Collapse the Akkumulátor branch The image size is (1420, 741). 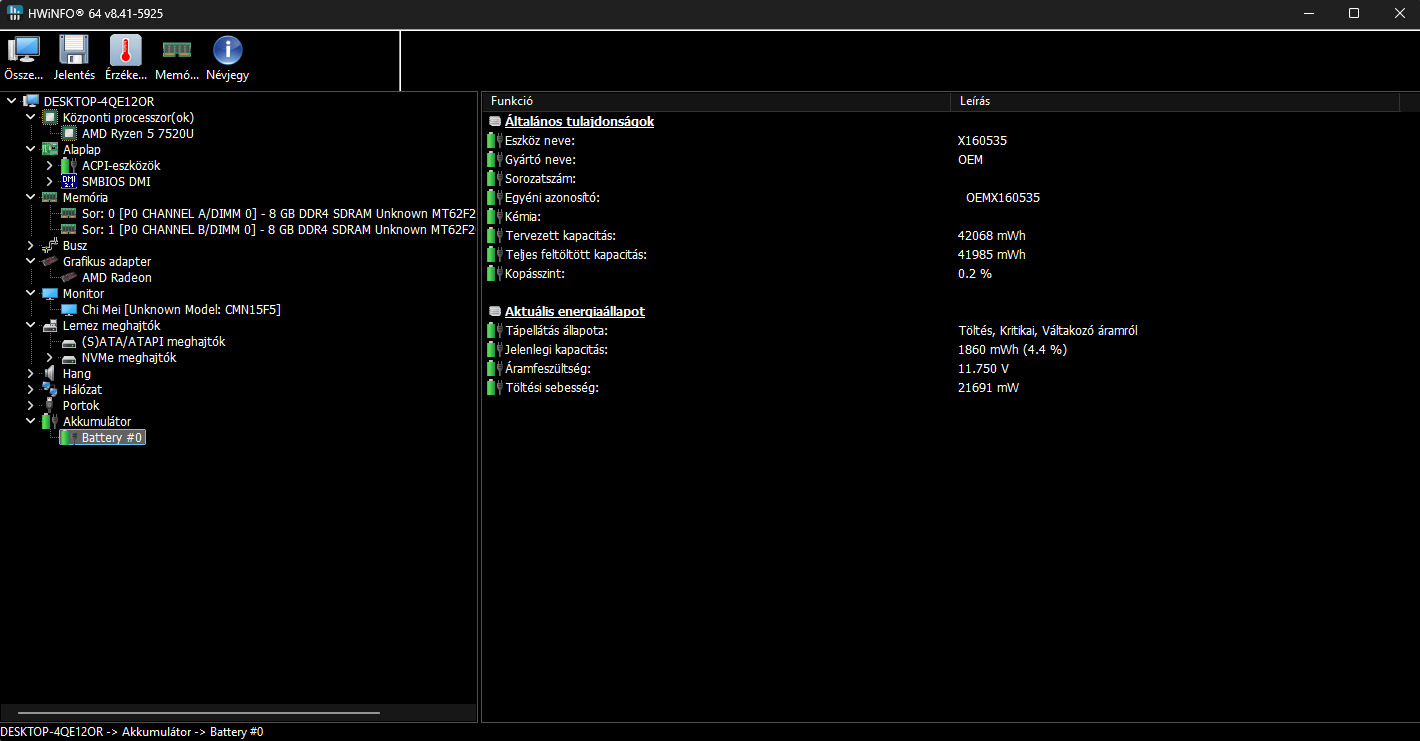pyautogui.click(x=31, y=421)
